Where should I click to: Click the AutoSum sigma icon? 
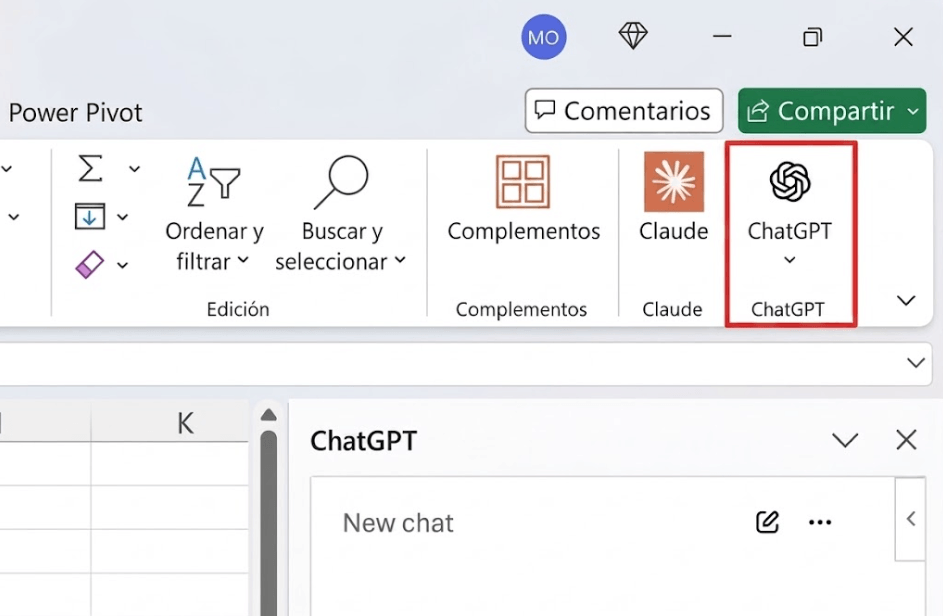(90, 168)
